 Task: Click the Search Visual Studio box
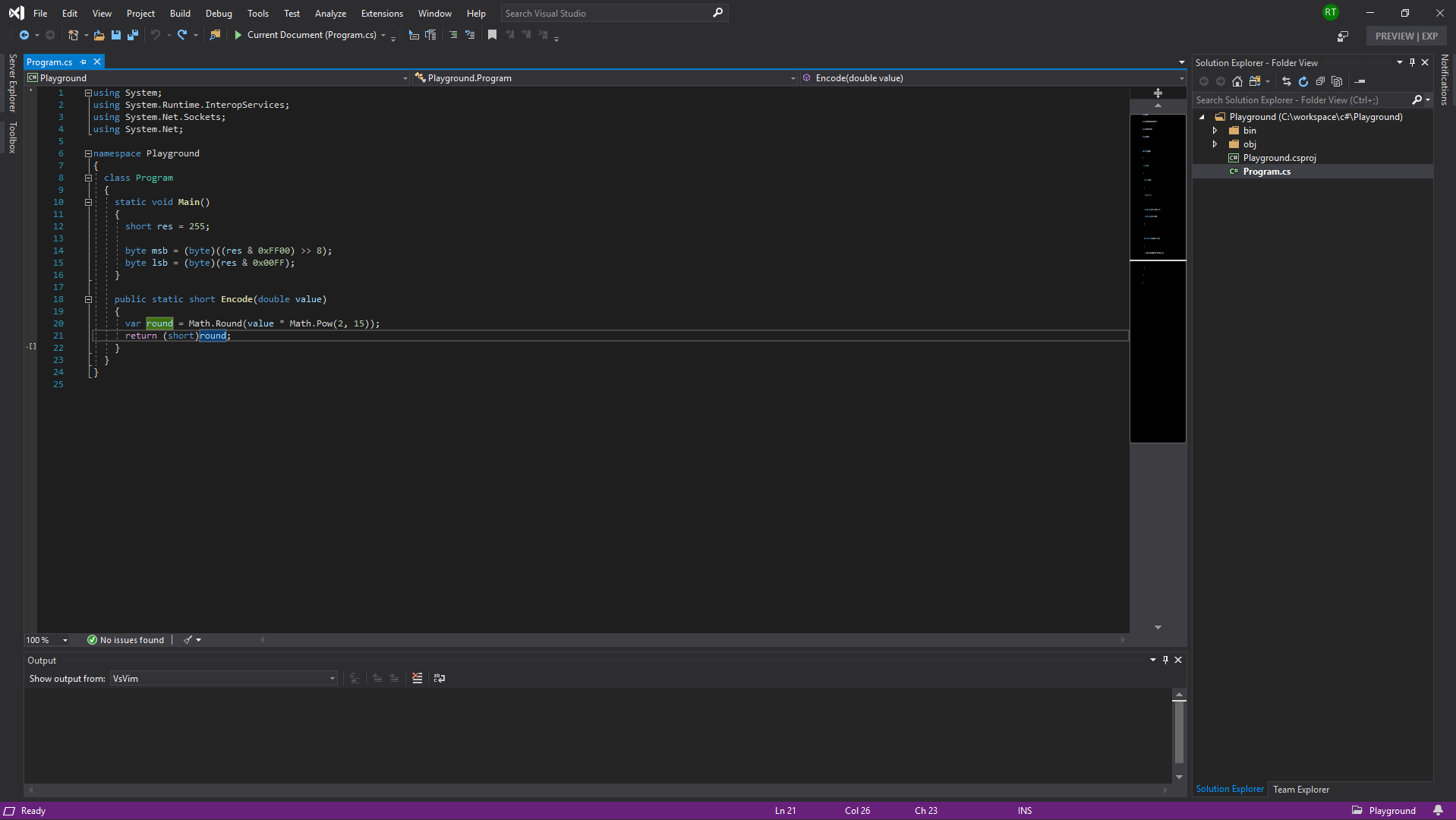click(614, 13)
